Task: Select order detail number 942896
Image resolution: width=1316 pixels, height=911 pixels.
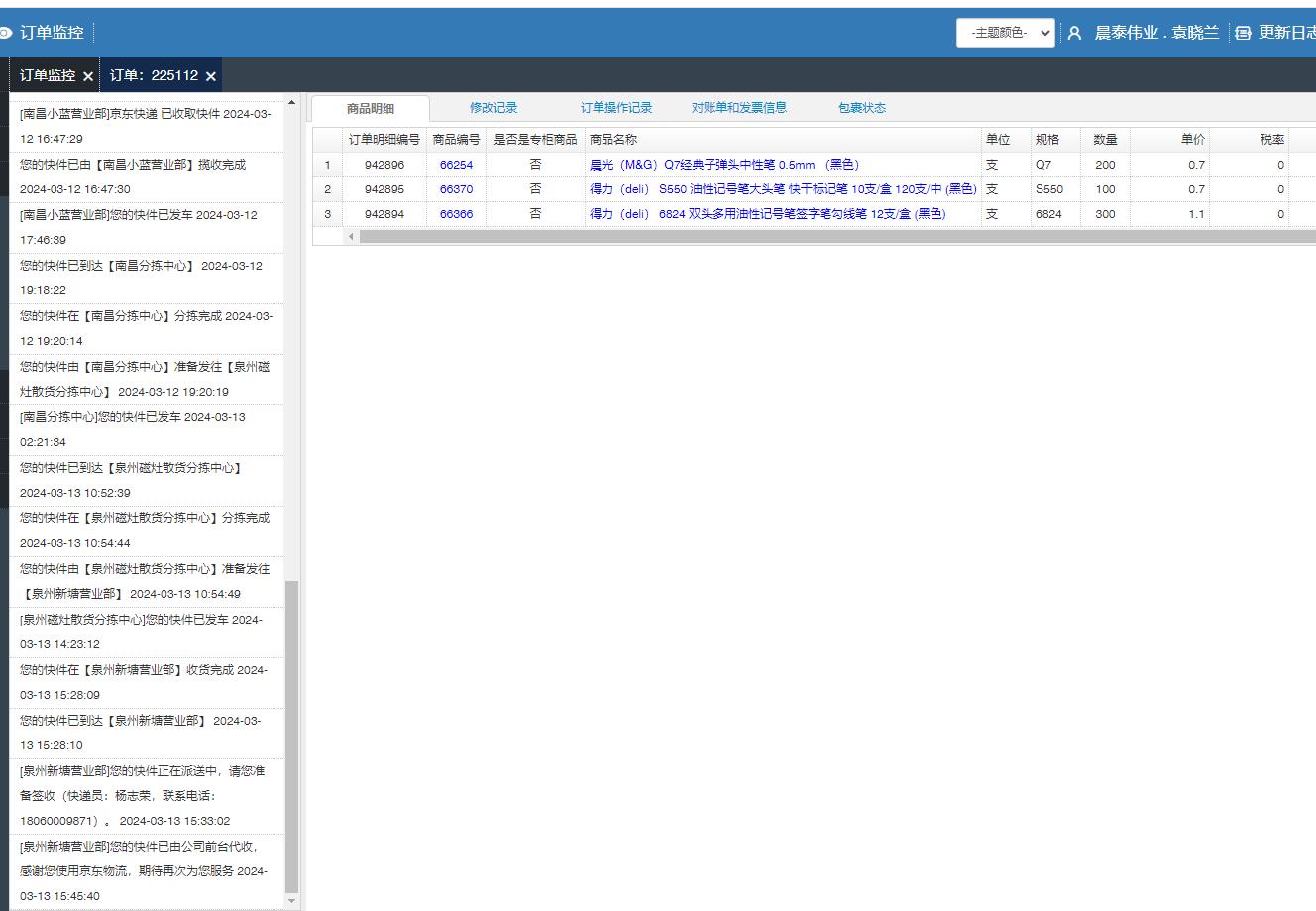Action: click(x=384, y=165)
